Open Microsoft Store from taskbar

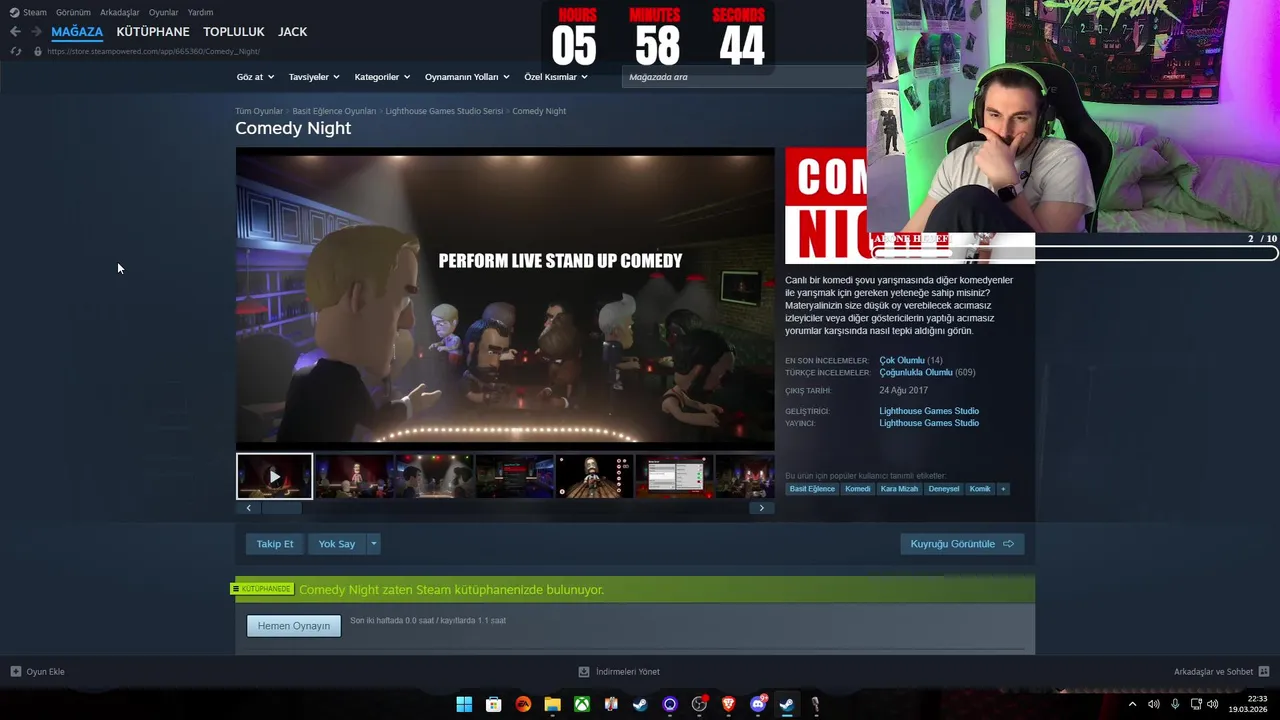pyautogui.click(x=493, y=704)
